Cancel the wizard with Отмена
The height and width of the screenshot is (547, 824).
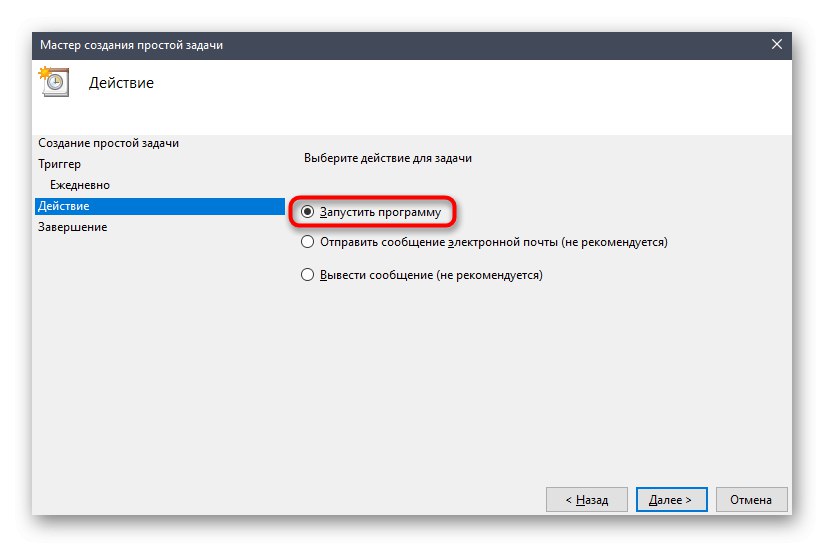(x=750, y=499)
